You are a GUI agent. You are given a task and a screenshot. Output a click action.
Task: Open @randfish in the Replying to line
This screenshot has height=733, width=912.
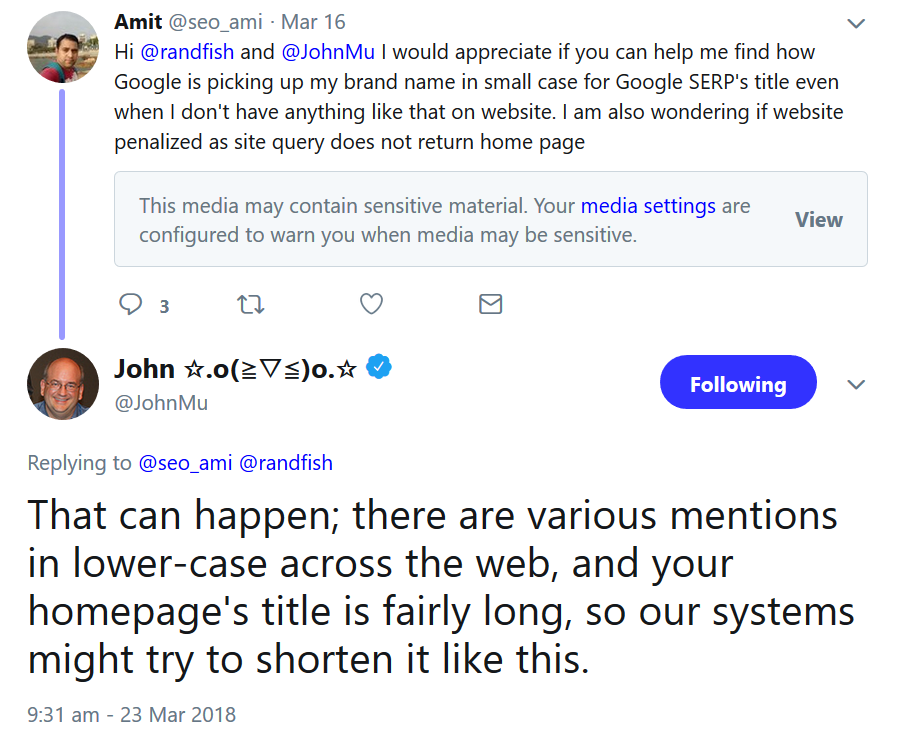[286, 462]
